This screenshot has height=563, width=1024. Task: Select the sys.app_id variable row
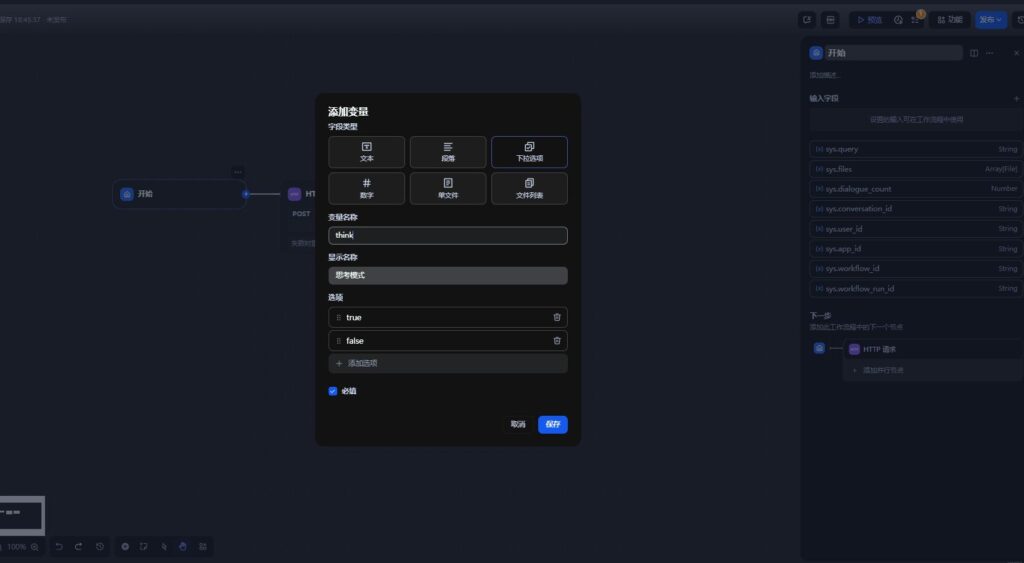pyautogui.click(x=916, y=249)
